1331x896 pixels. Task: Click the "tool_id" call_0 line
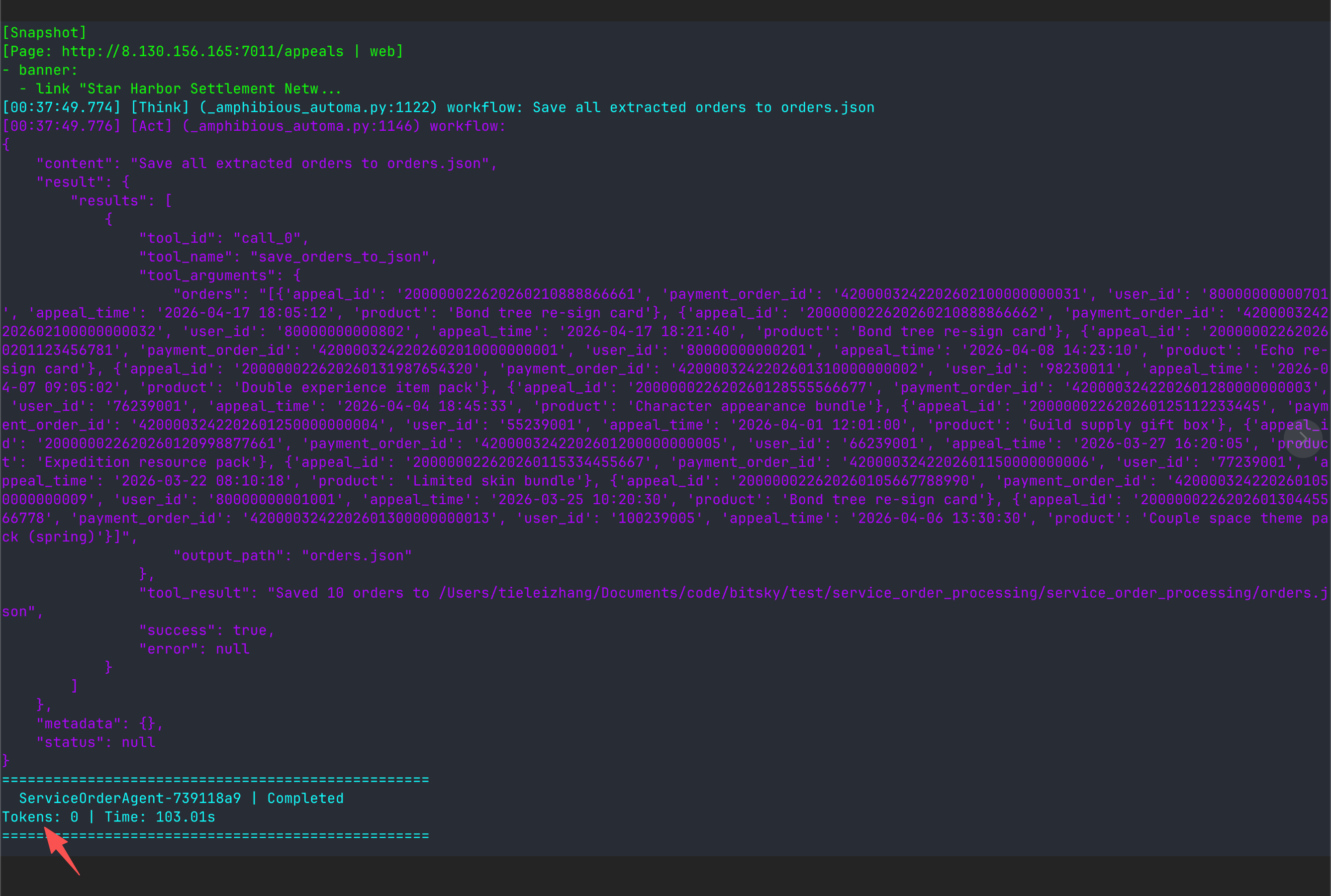click(223, 238)
